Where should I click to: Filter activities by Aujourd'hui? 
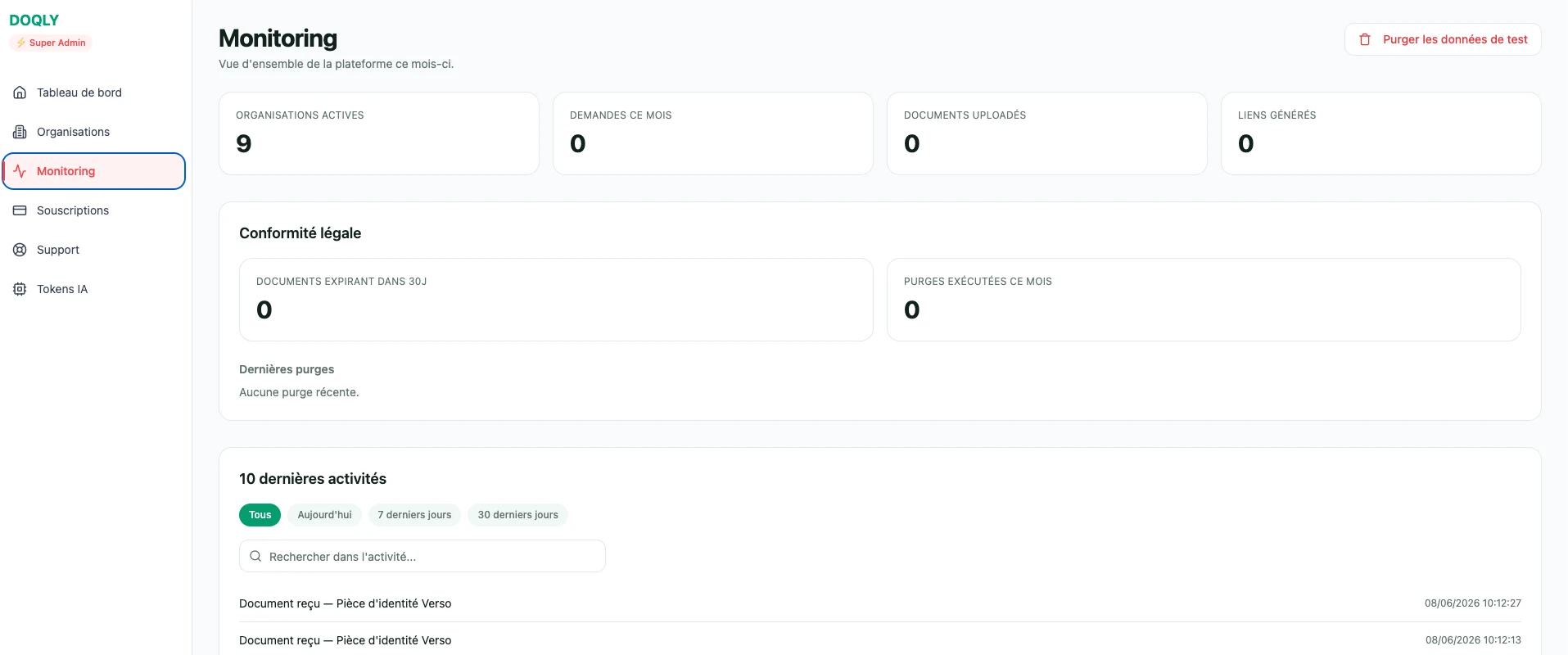click(324, 515)
